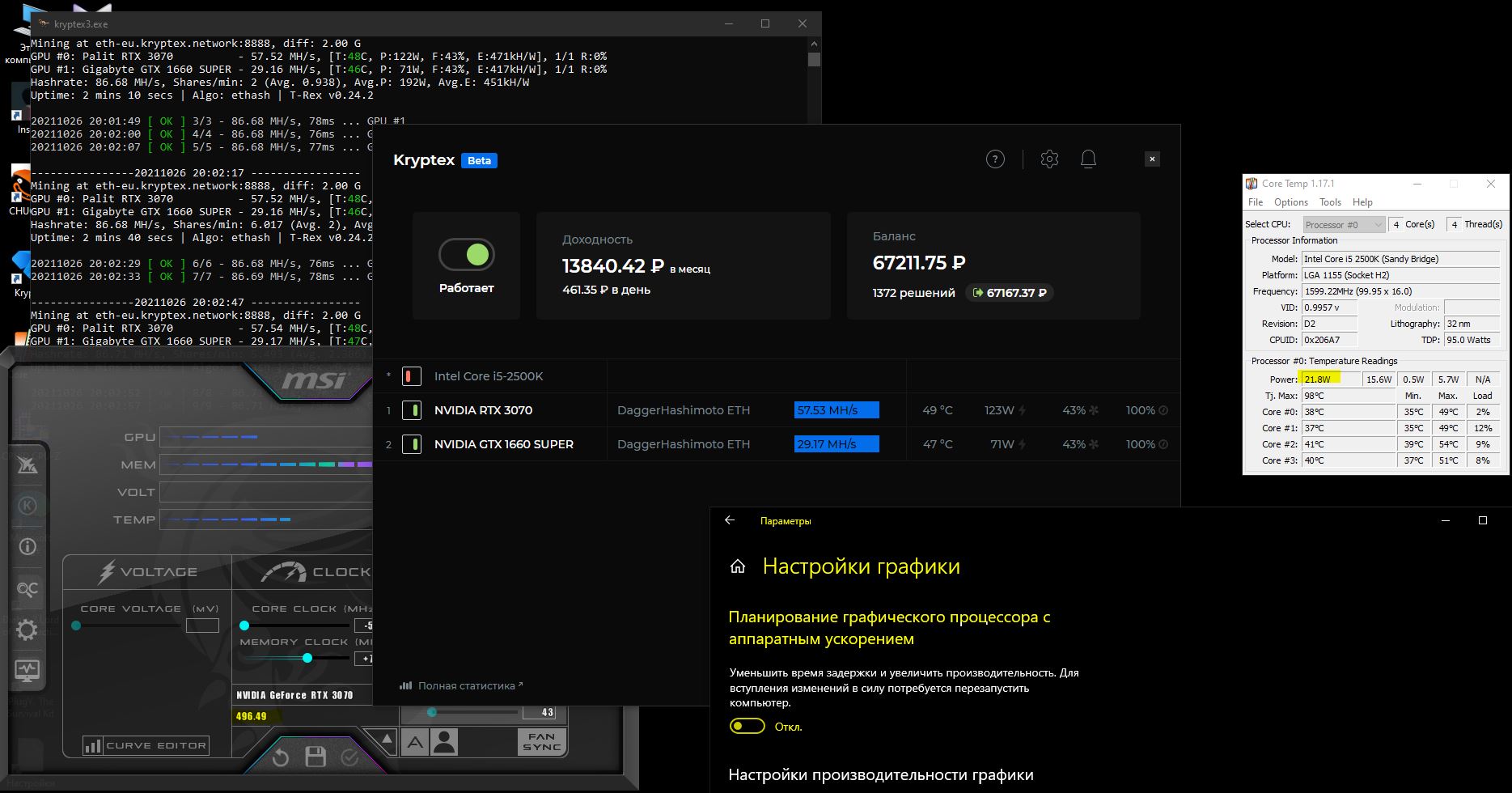Click the Afterburner save floppy-disk icon
The height and width of the screenshot is (793, 1512).
[x=316, y=757]
